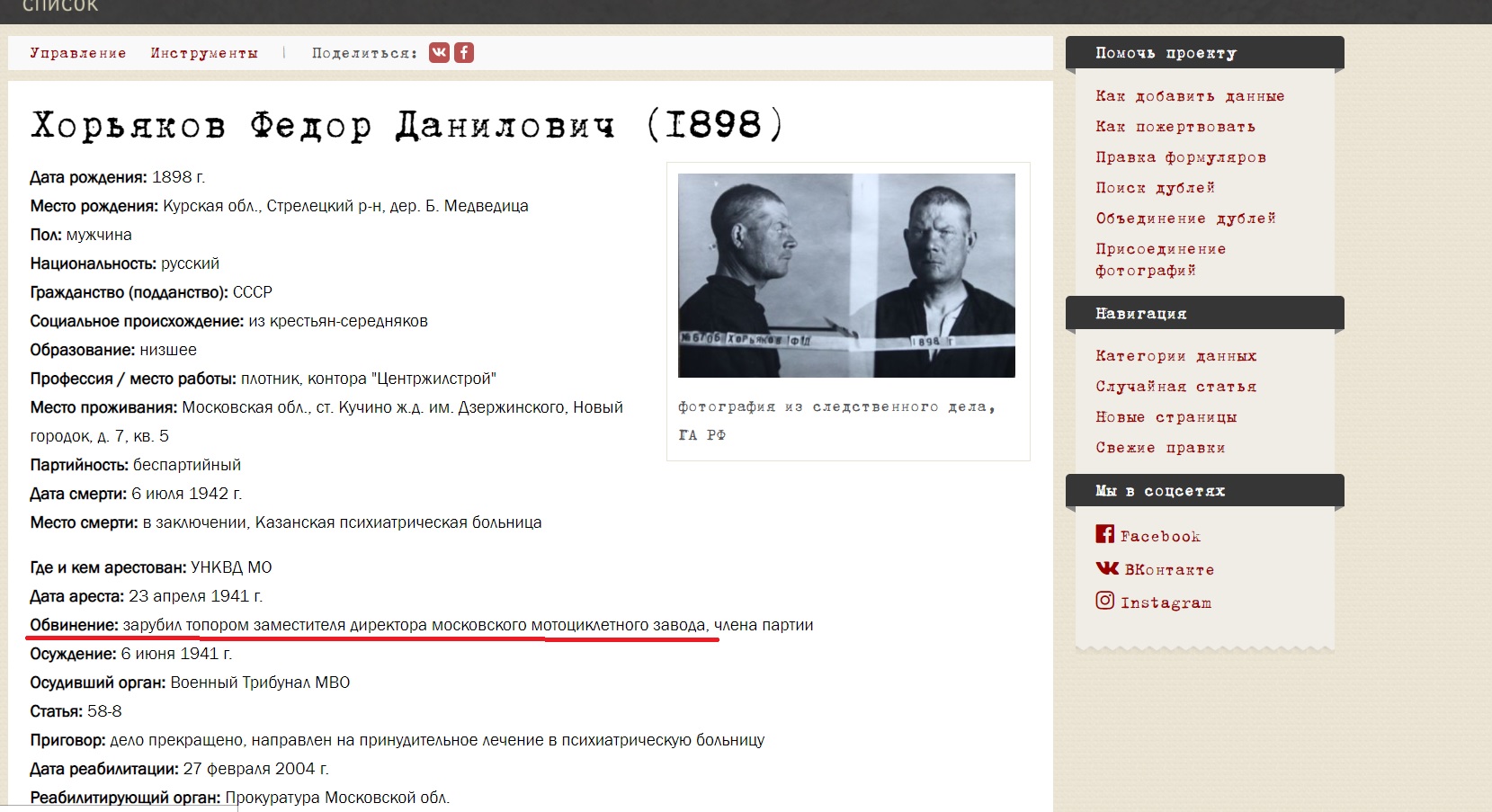
Task: Open Присоединение фотографий link
Action: [1161, 260]
